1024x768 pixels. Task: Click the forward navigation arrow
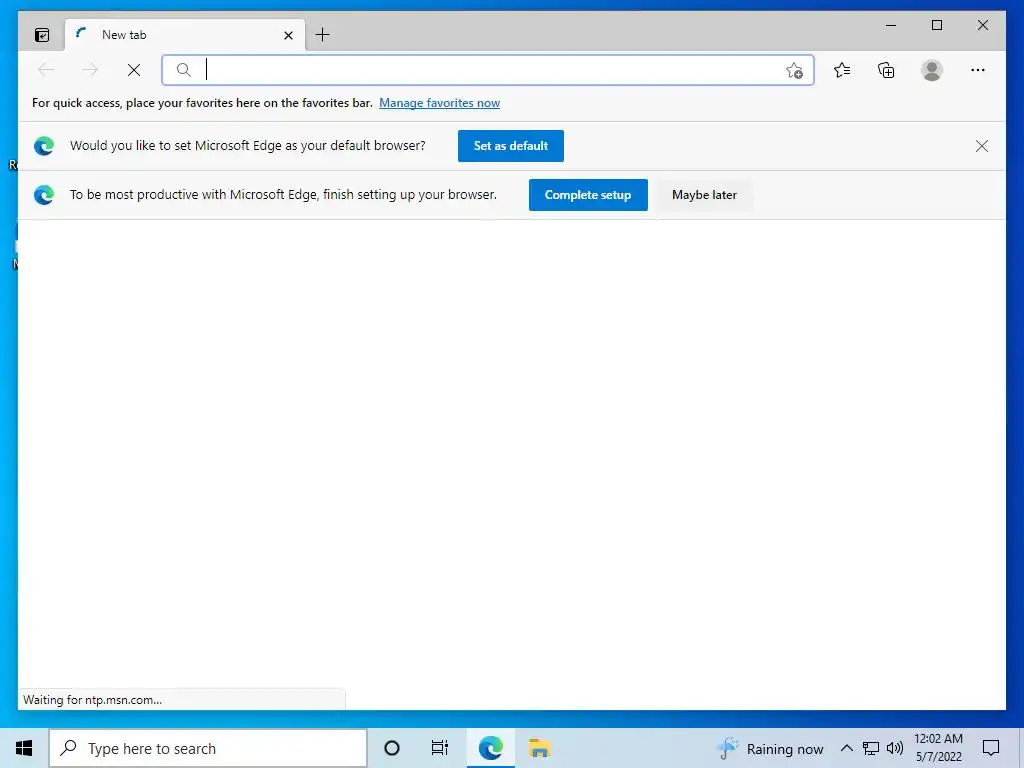coord(90,70)
